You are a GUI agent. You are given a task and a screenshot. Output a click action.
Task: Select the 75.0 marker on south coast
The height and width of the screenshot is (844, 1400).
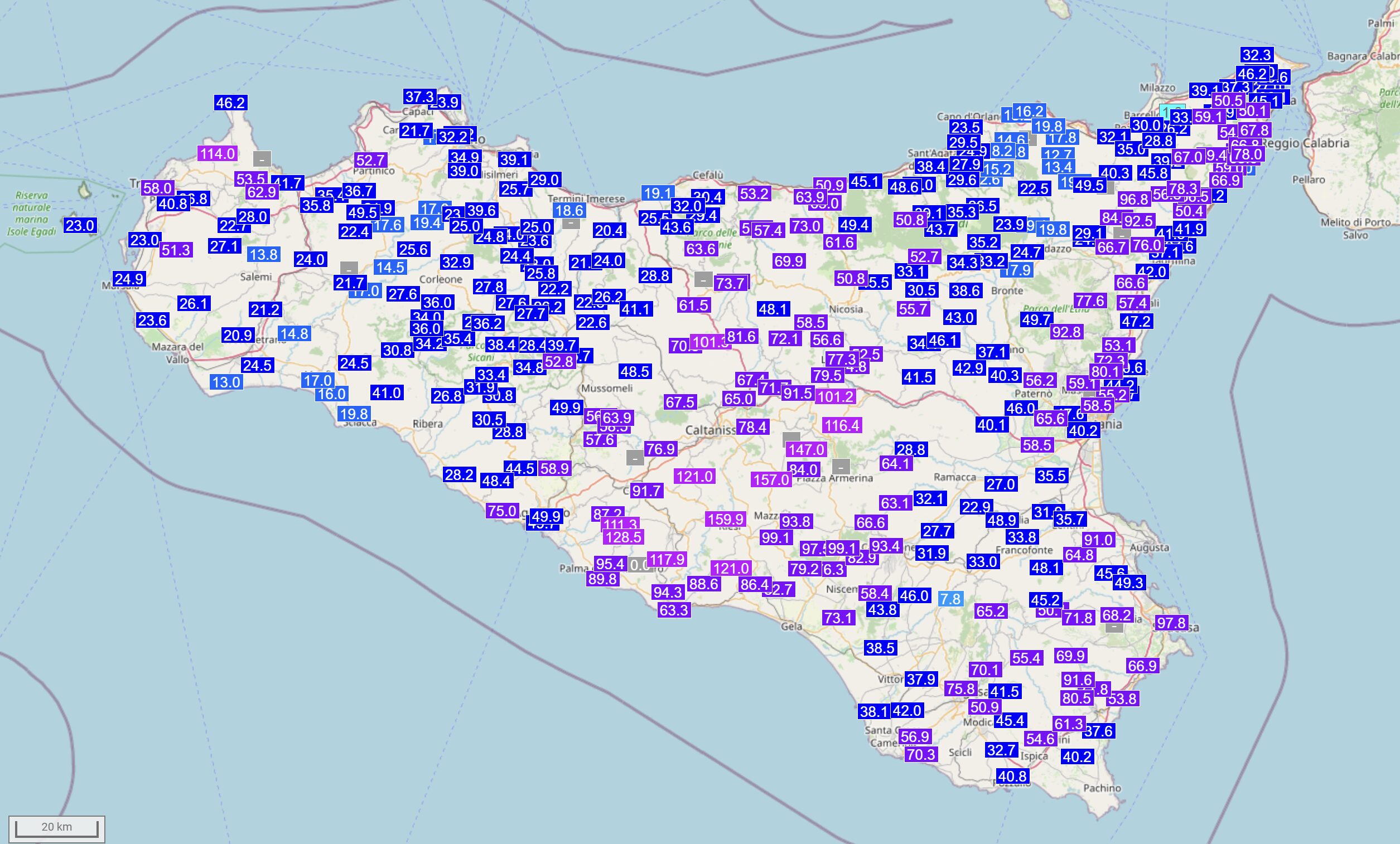pos(501,511)
